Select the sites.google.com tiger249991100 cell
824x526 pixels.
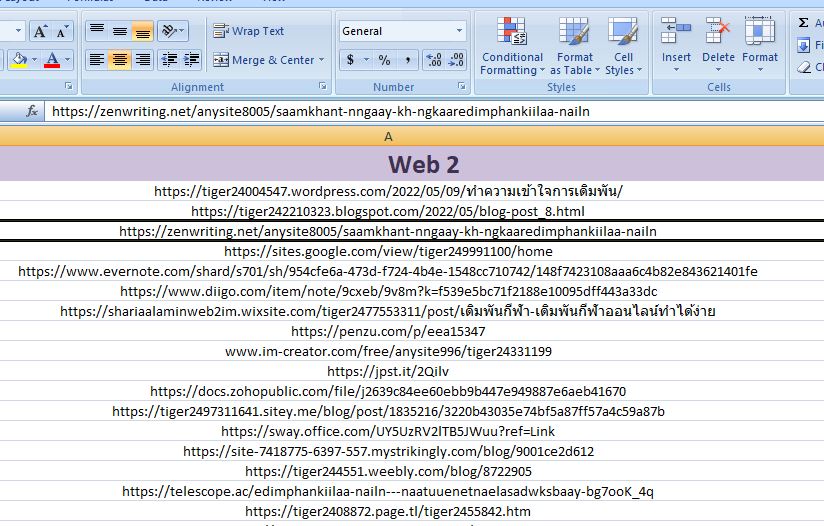click(412, 251)
